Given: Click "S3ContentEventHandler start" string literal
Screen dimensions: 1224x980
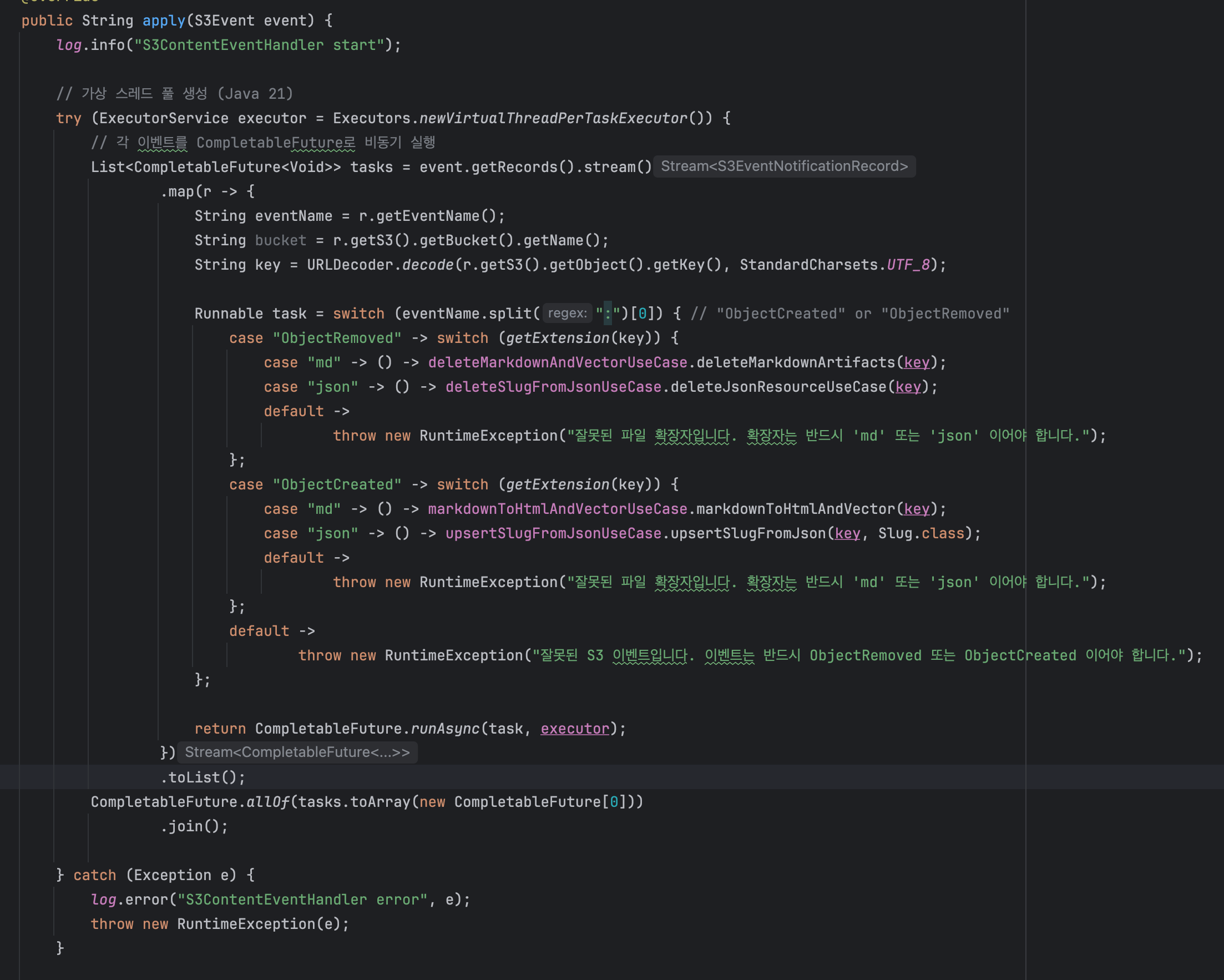Looking at the screenshot, I should (x=259, y=45).
